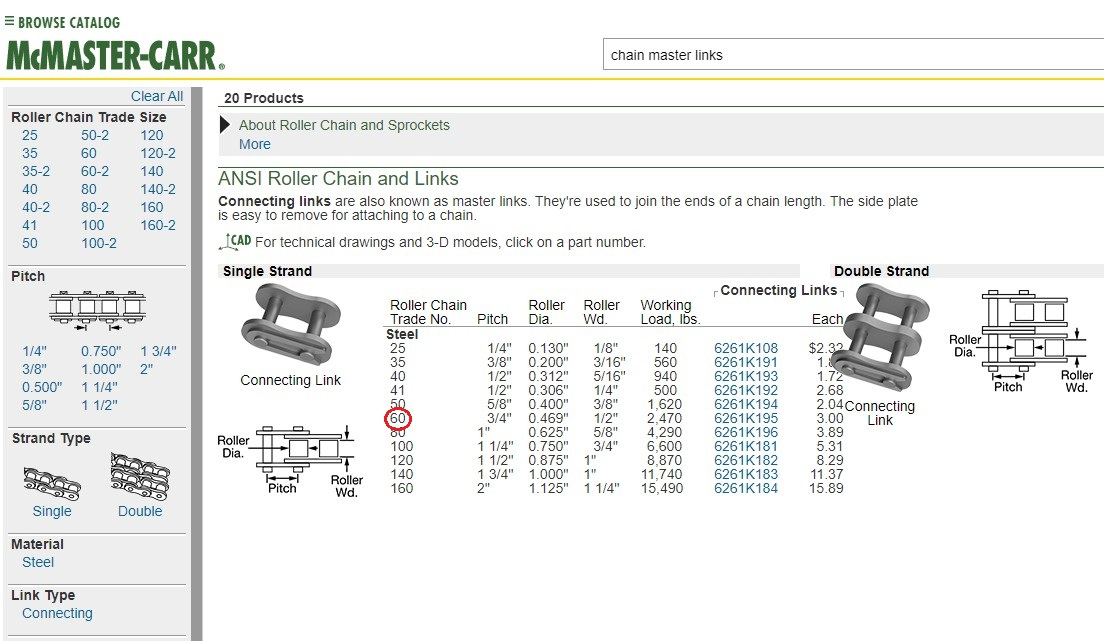Screen dimensions: 1104x641
Task: Click the Pitch diagram in sidebar
Action: coord(97,310)
